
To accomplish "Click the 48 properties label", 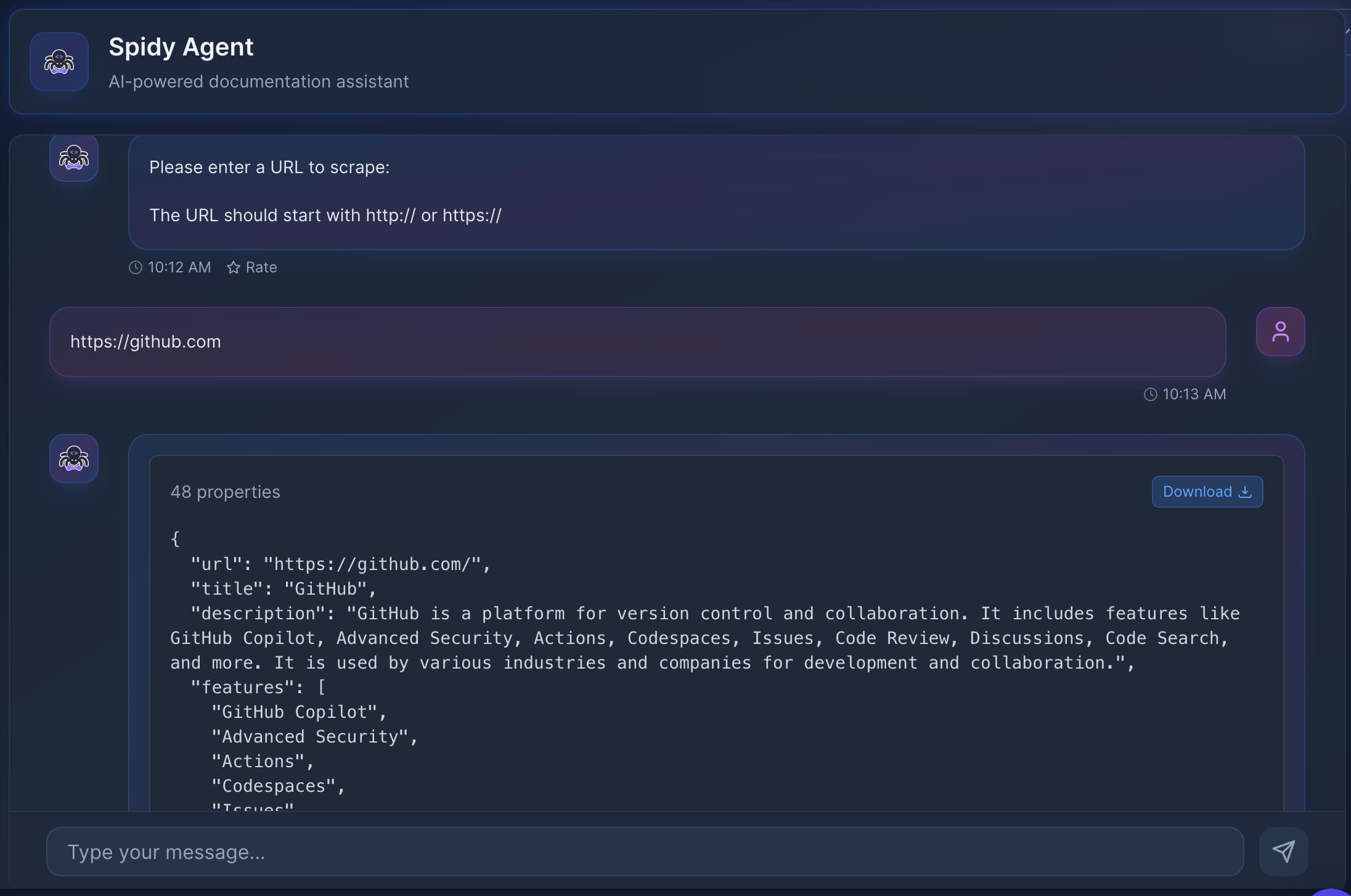I will click(x=225, y=492).
